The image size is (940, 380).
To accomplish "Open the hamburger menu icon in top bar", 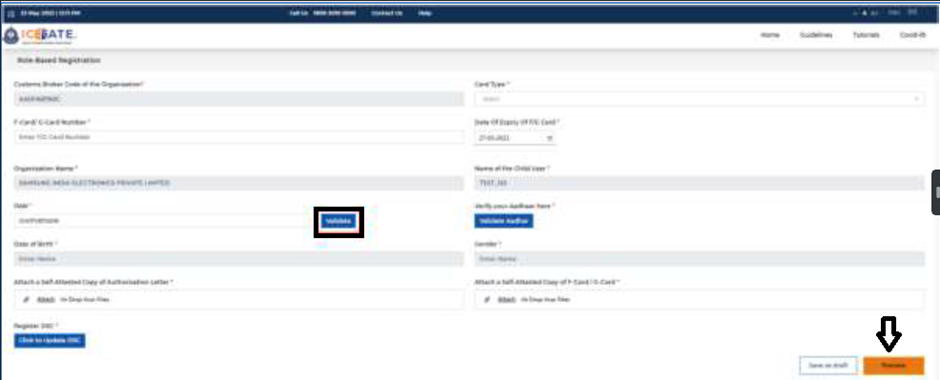I will pyautogui.click(x=10, y=13).
